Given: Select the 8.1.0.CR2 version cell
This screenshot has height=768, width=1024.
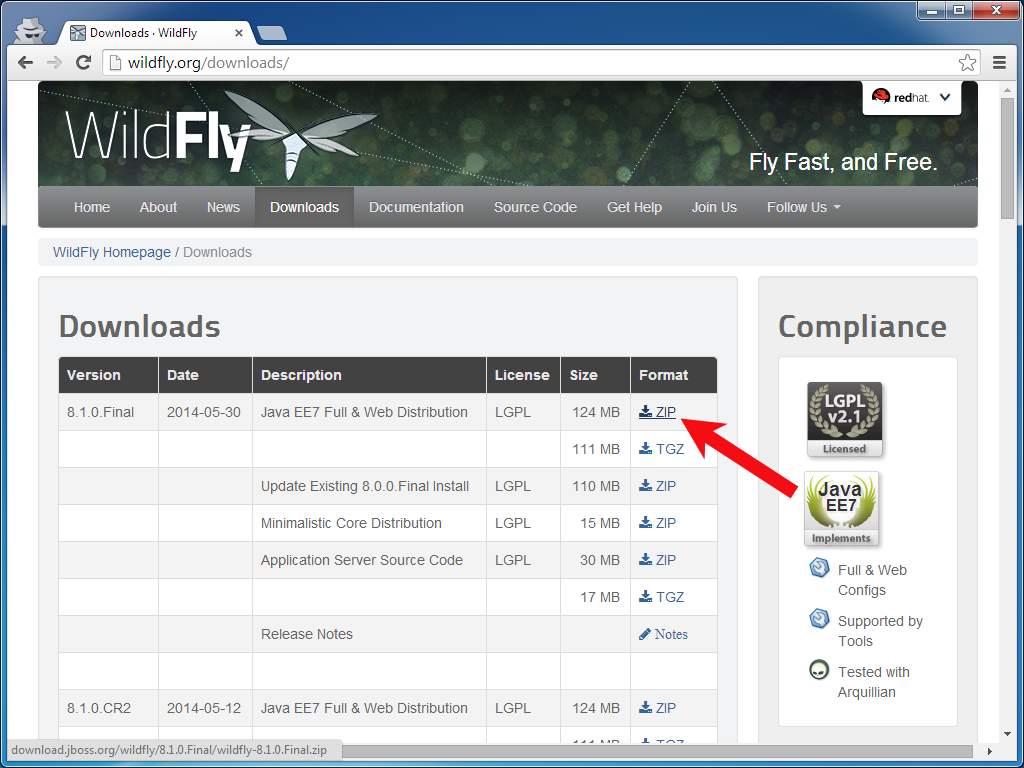Looking at the screenshot, I should click(x=108, y=708).
